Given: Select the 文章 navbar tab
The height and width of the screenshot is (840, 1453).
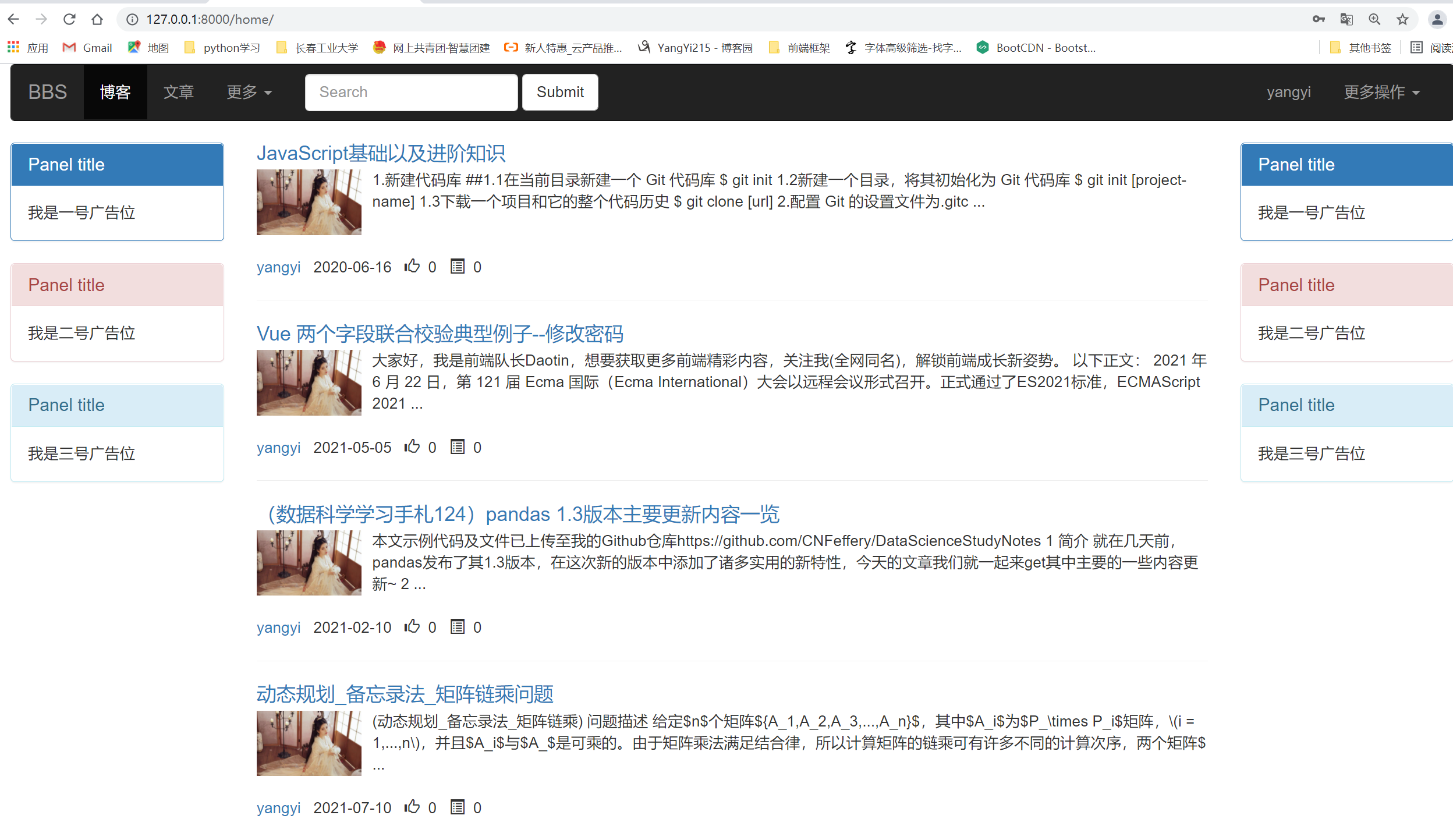Looking at the screenshot, I should [x=179, y=92].
